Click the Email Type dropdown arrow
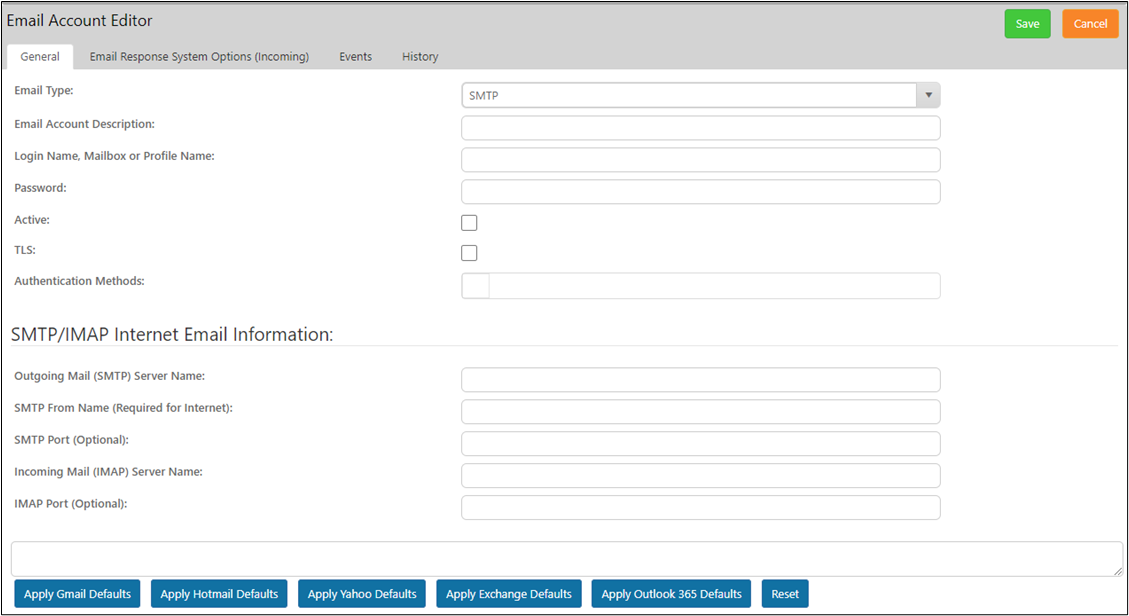The height and width of the screenshot is (616, 1129). [x=928, y=95]
